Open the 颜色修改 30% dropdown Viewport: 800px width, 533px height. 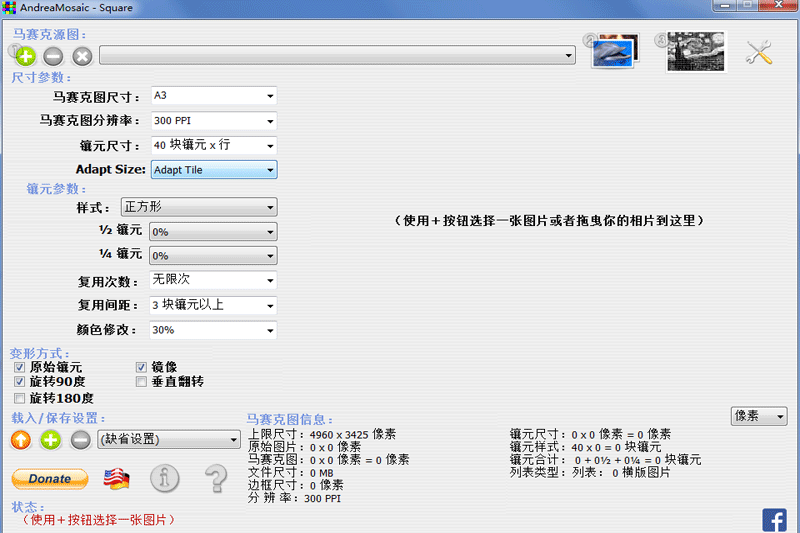[x=213, y=330]
